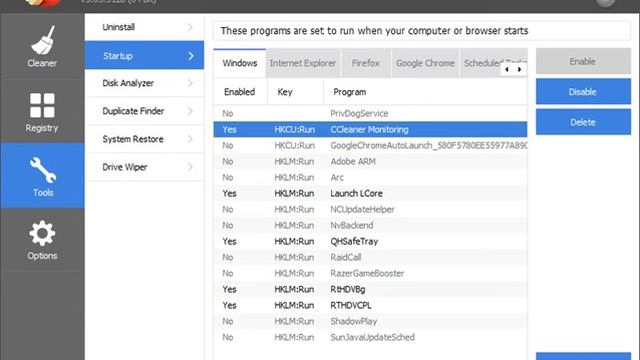Open the Options gear icon
This screenshot has width=640, height=360.
[42, 233]
